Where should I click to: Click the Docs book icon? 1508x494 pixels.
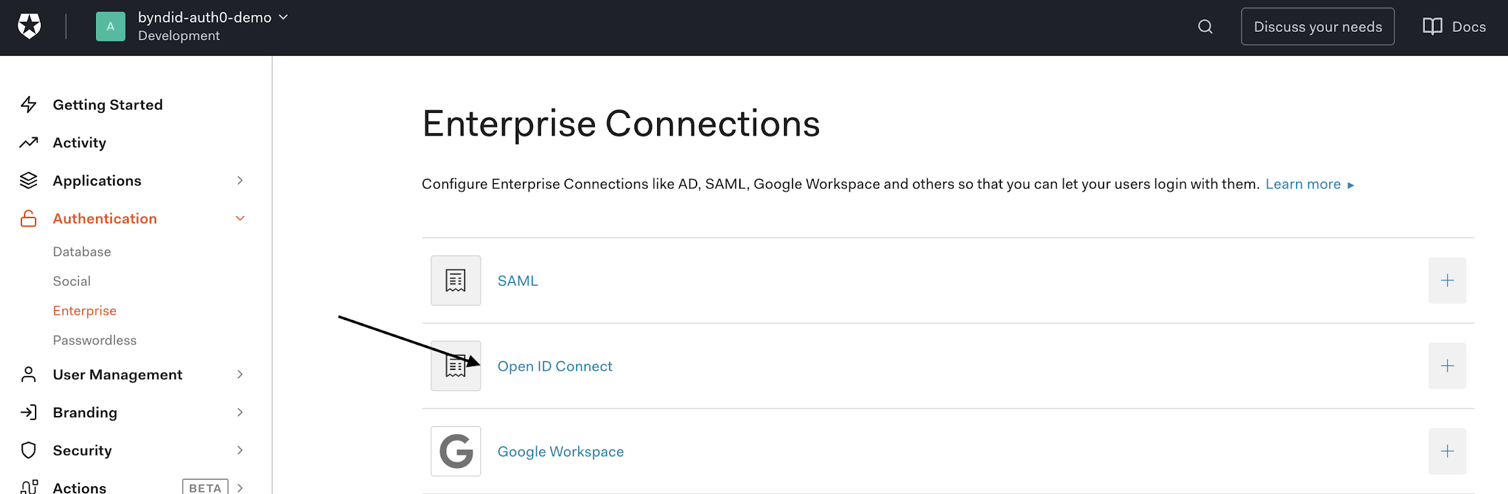[1432, 27]
